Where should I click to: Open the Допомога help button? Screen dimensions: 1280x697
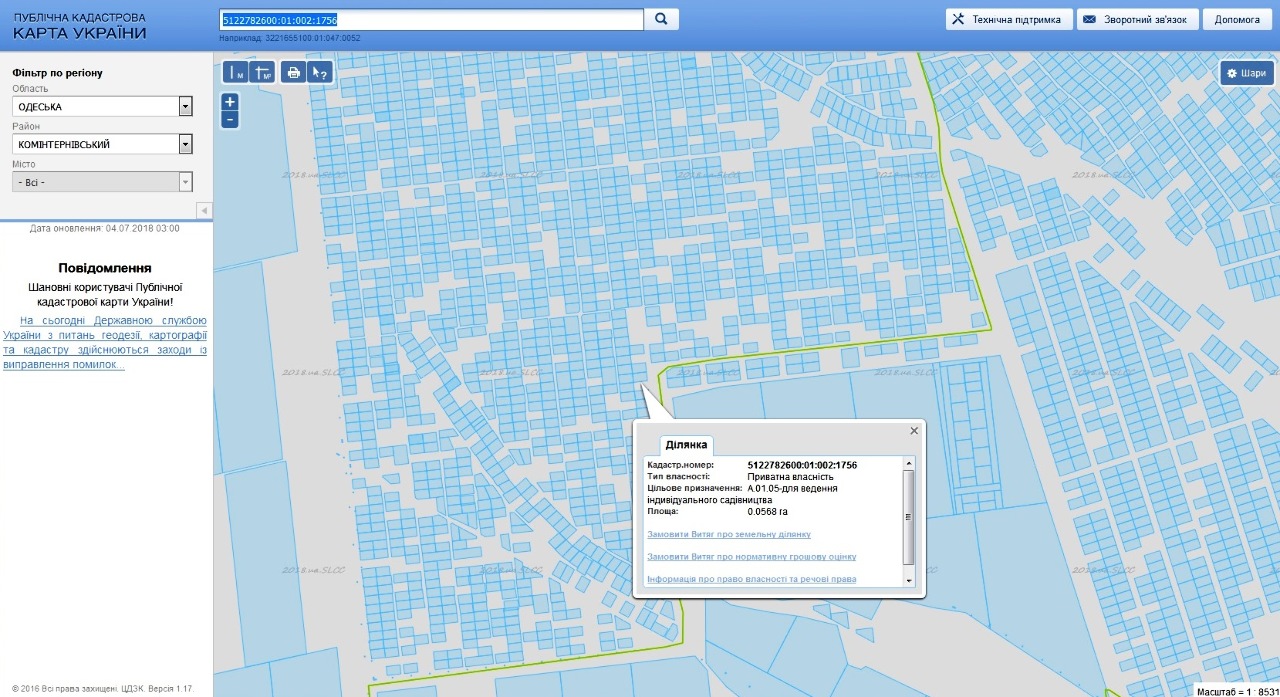pos(1237,19)
